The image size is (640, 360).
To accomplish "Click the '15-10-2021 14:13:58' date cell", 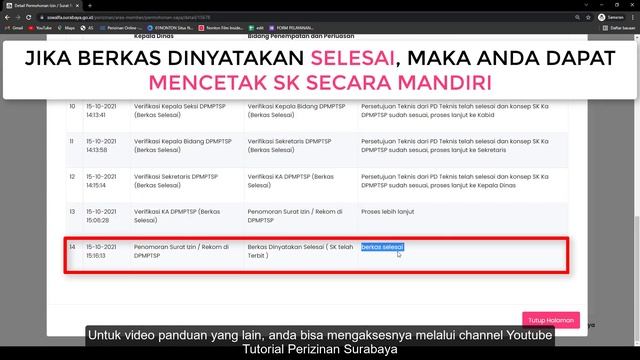I will pos(101,145).
